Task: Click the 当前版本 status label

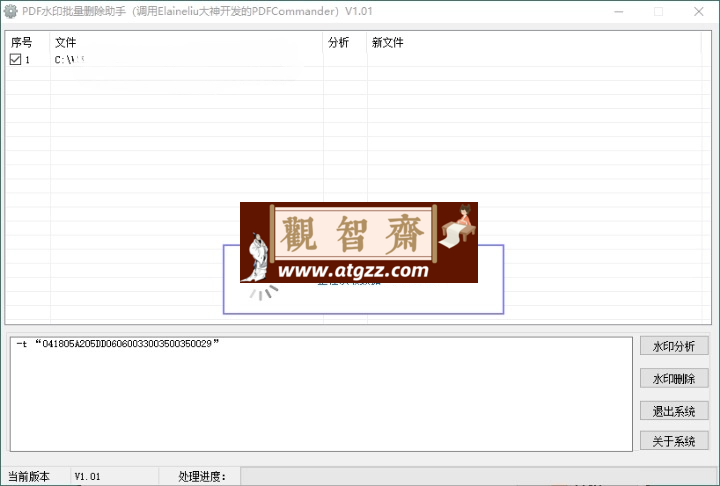Action: [x=29, y=476]
